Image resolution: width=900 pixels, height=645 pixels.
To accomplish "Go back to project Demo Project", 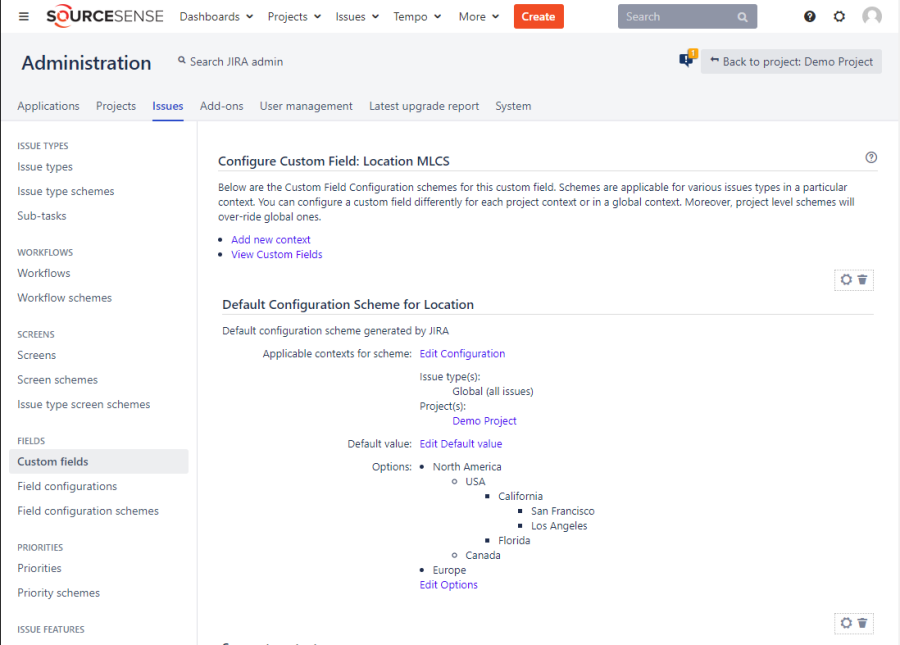I will point(791,61).
